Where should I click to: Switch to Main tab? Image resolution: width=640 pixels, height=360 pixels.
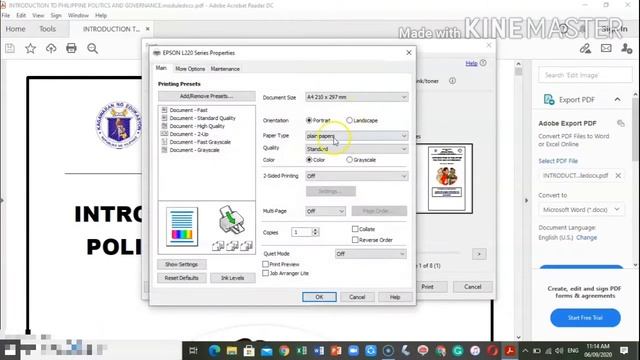pyautogui.click(x=161, y=68)
